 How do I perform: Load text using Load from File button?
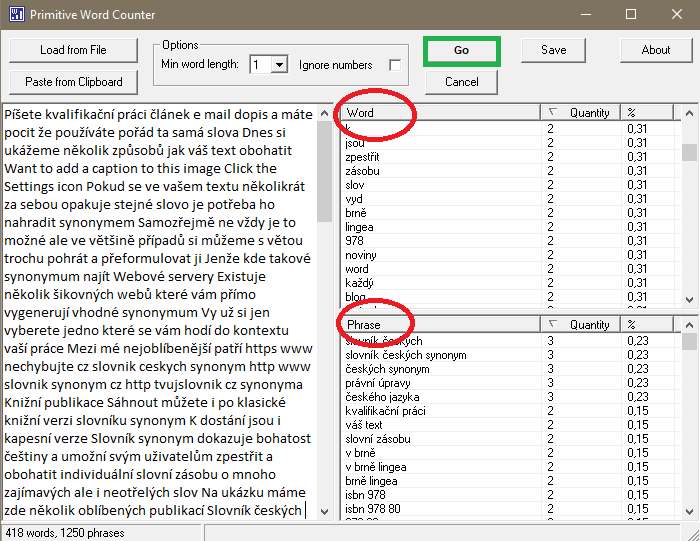(73, 50)
